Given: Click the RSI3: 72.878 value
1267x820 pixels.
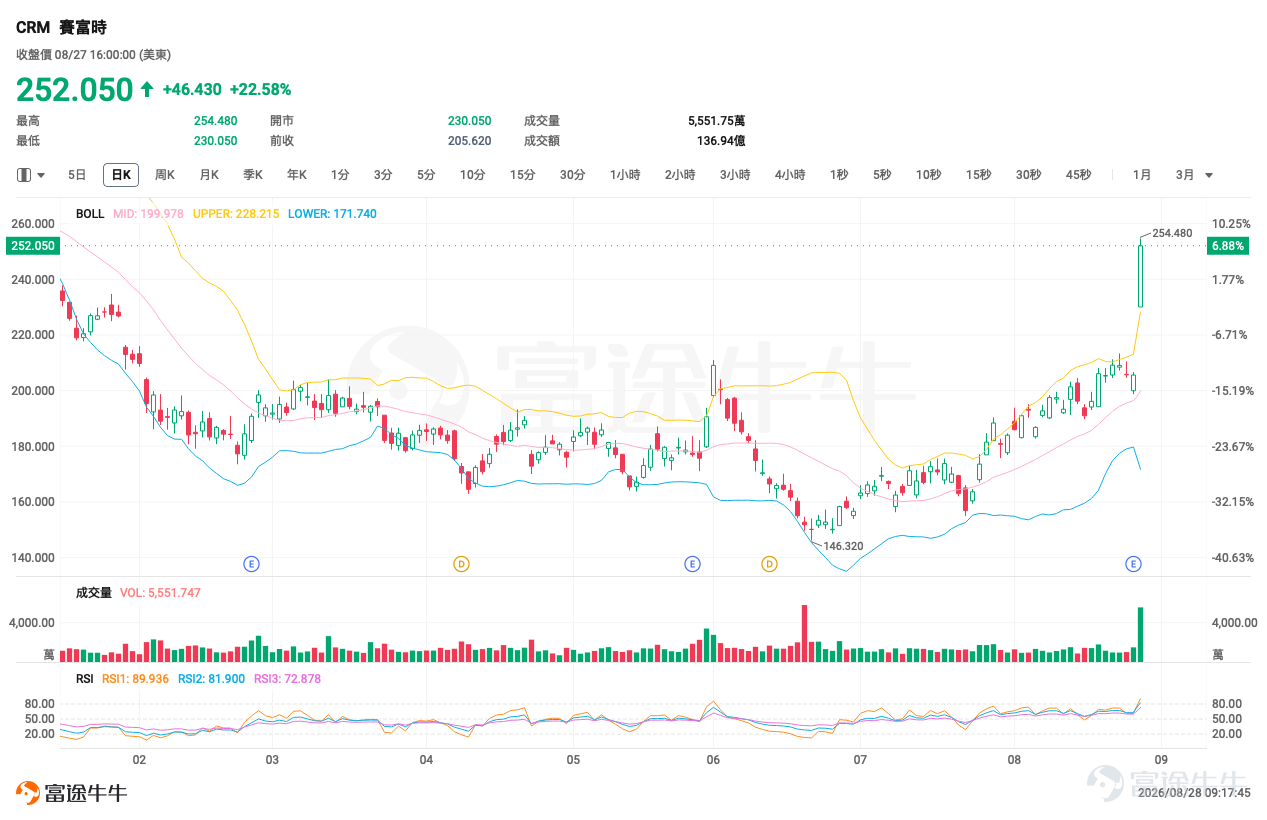Looking at the screenshot, I should [287, 679].
